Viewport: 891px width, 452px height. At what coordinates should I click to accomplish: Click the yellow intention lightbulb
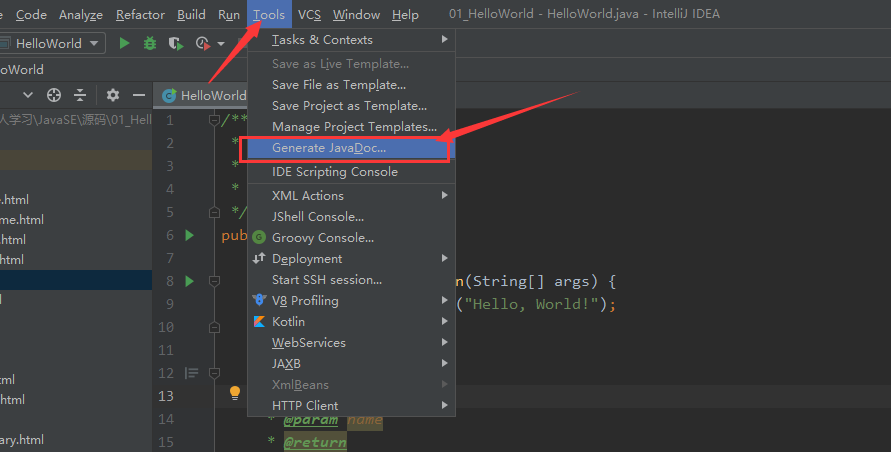235,392
